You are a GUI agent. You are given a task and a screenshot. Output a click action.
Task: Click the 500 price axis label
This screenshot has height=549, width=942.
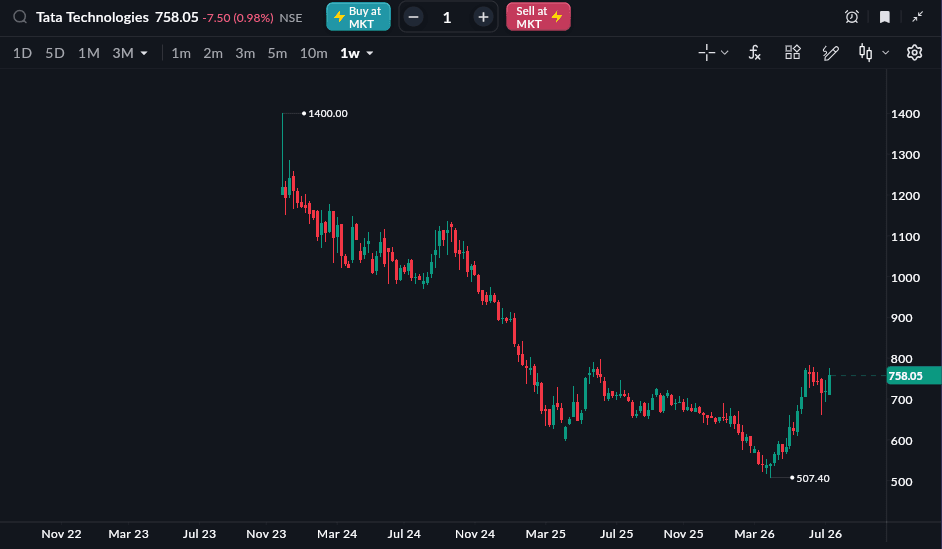(902, 482)
